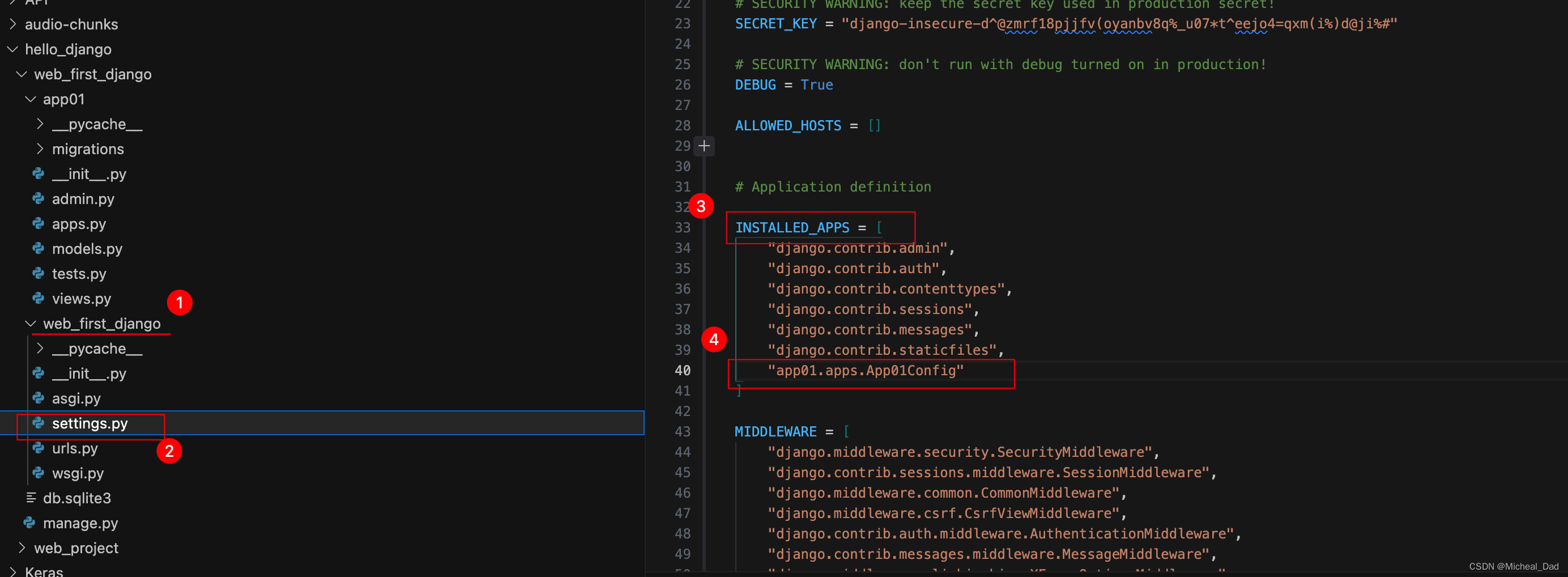1568x577 pixels.
Task: Click the database icon next to db.sqlite3
Action: 31,498
